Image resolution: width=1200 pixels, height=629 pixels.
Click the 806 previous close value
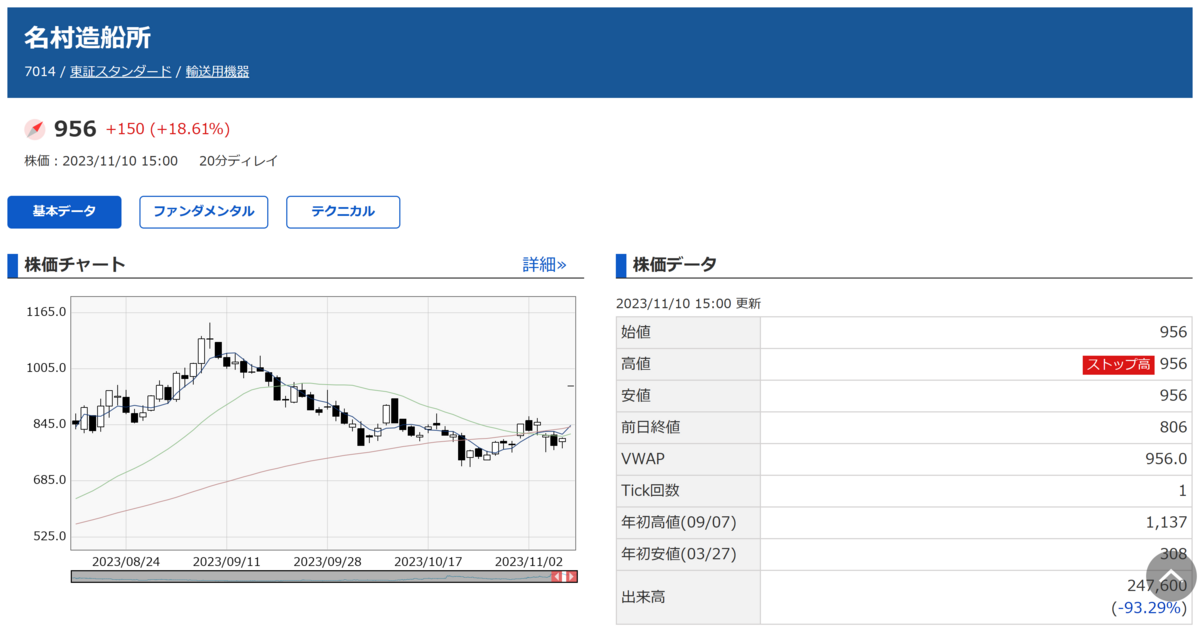1174,427
